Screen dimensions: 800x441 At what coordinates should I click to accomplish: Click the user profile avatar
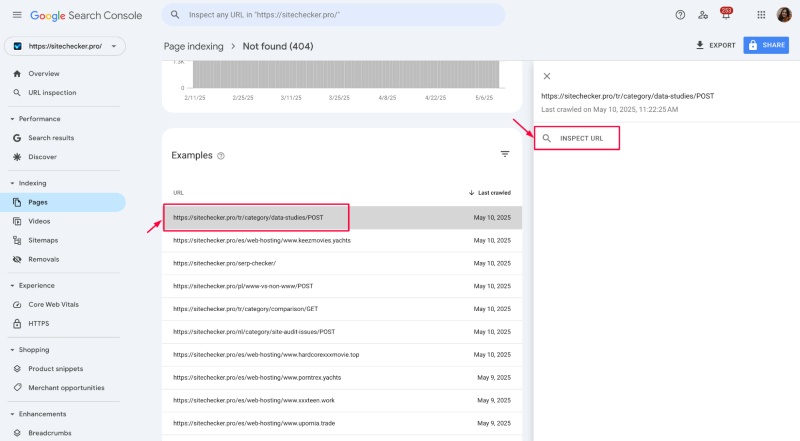784,15
